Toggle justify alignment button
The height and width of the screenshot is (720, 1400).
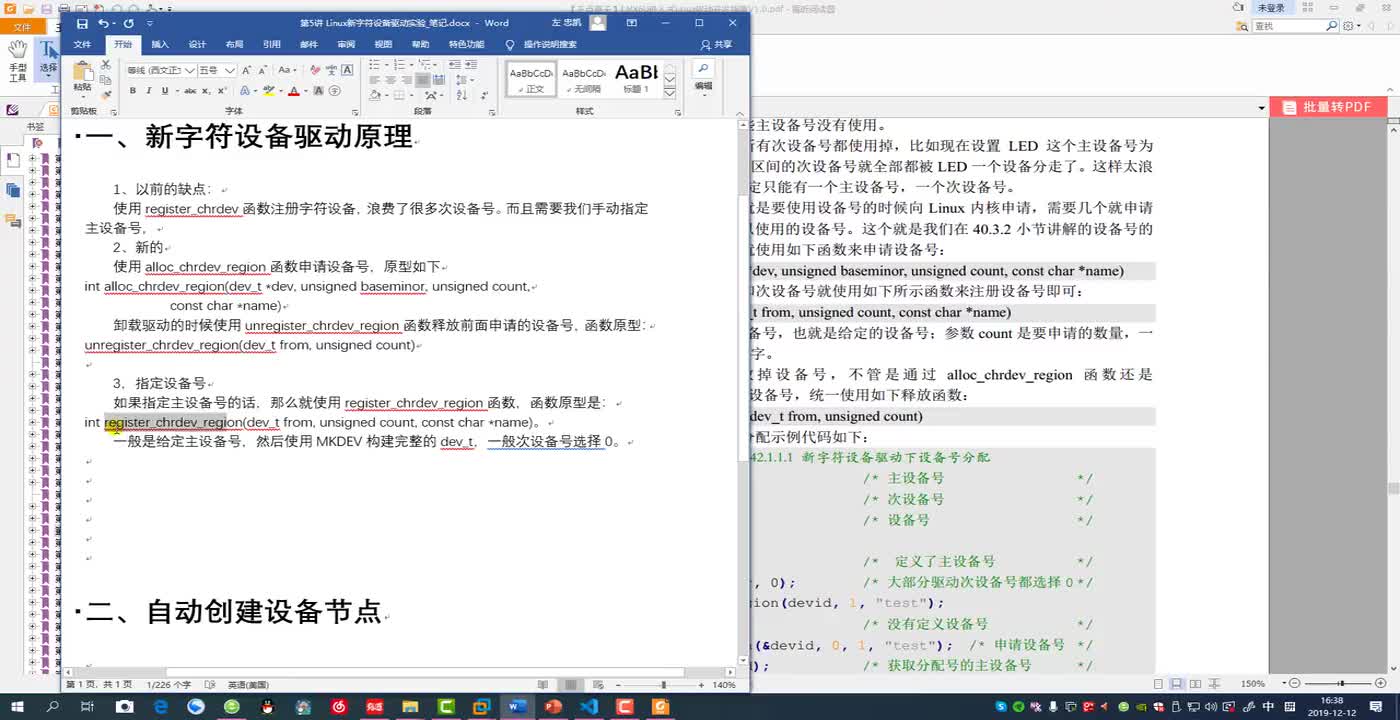tap(422, 80)
